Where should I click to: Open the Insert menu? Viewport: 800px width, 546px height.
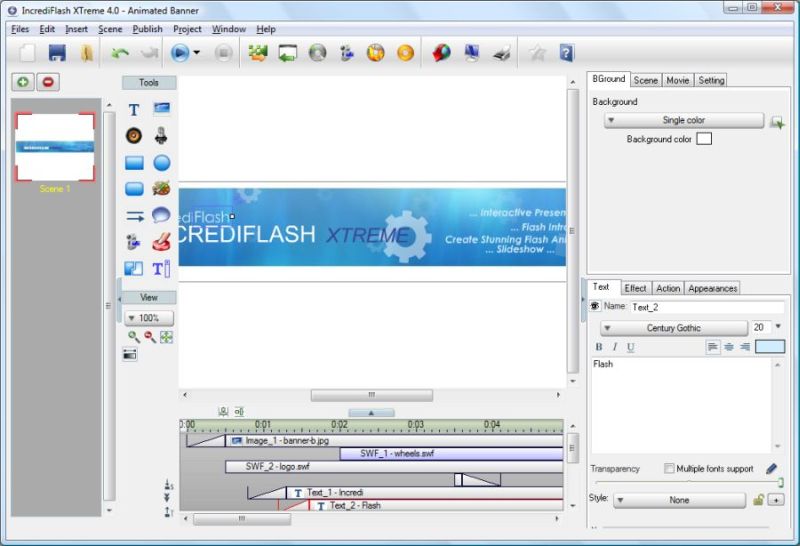[76, 29]
